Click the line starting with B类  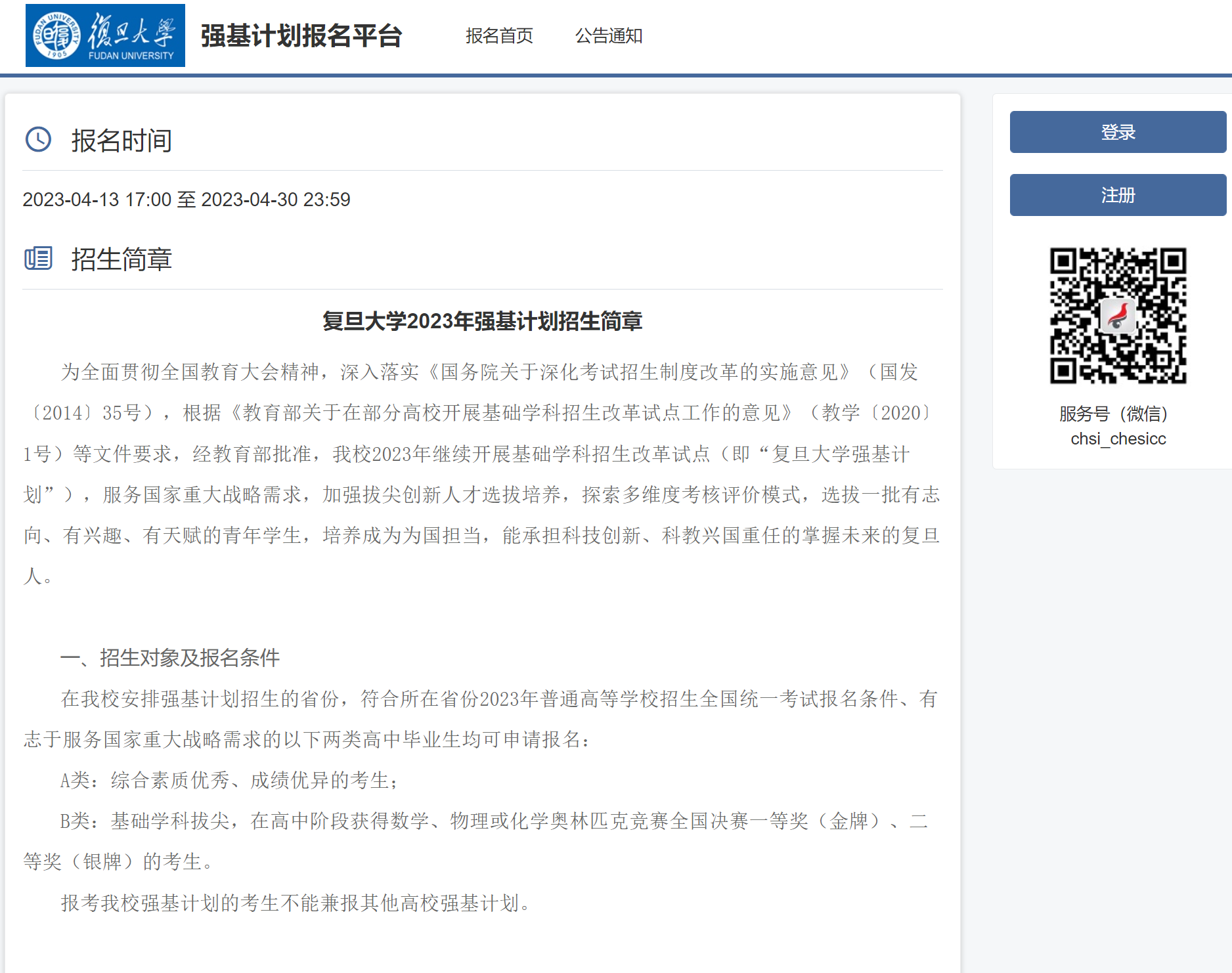(x=493, y=821)
